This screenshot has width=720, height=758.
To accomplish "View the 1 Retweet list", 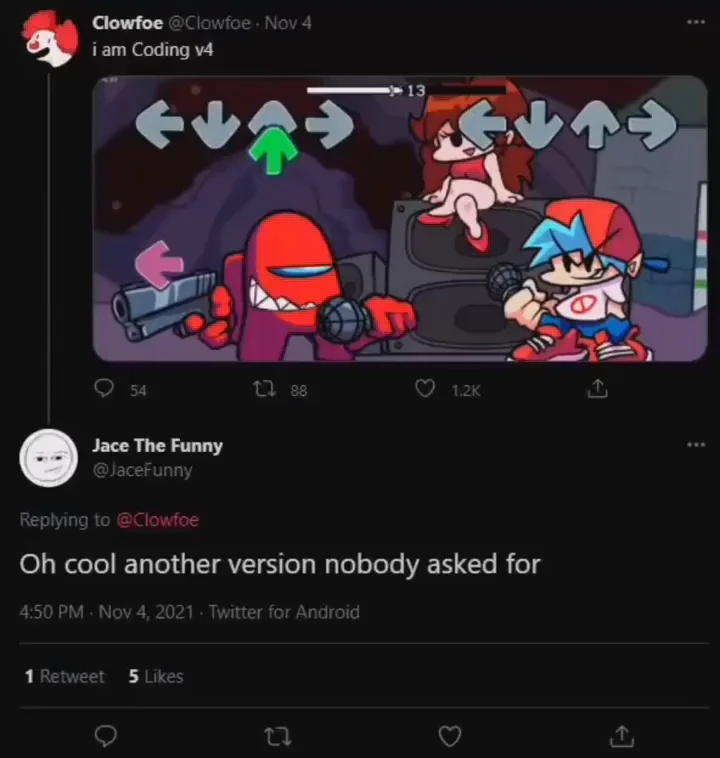I will [64, 677].
